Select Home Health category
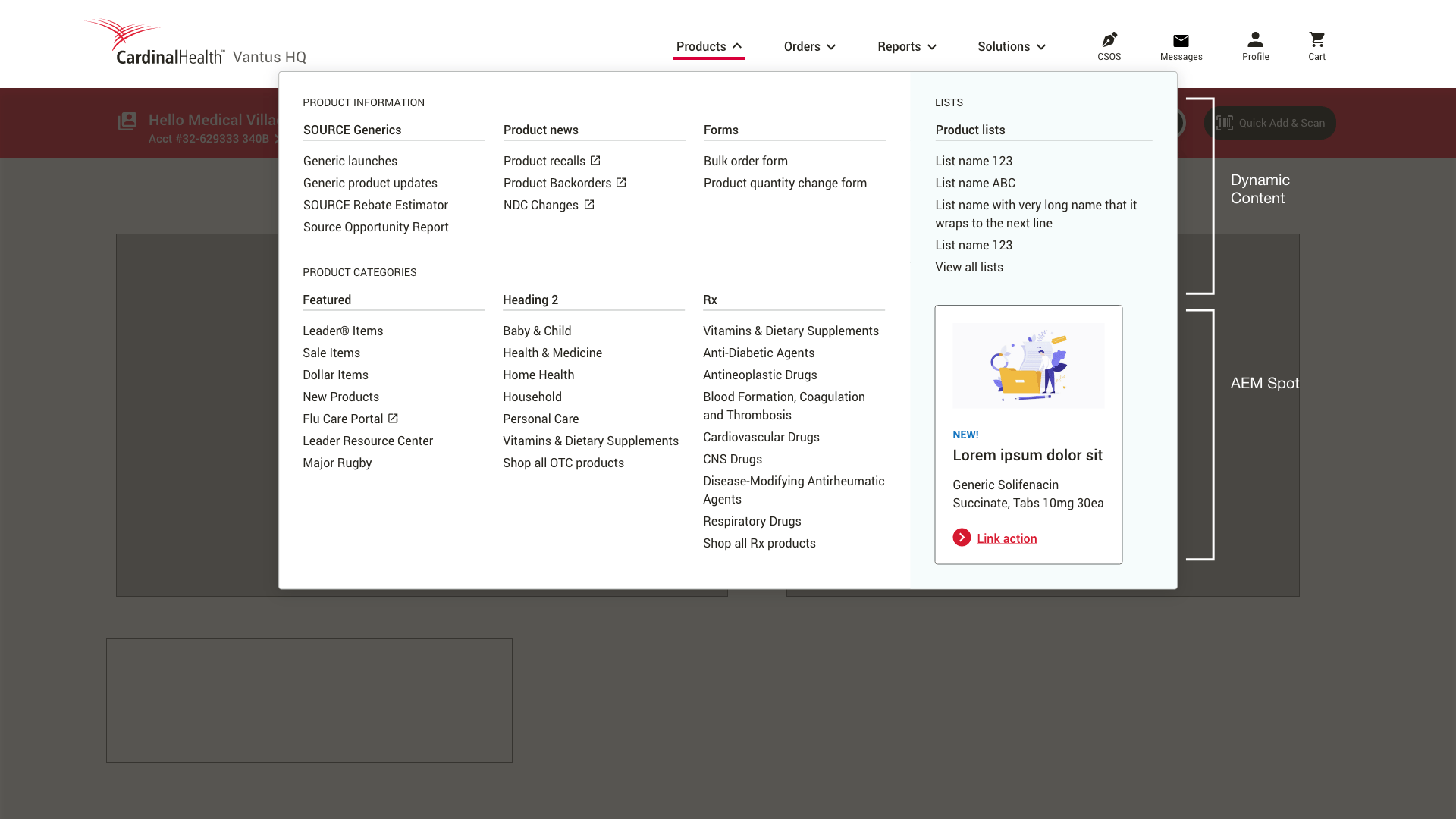Screen dimensions: 1456x819 tap(538, 375)
